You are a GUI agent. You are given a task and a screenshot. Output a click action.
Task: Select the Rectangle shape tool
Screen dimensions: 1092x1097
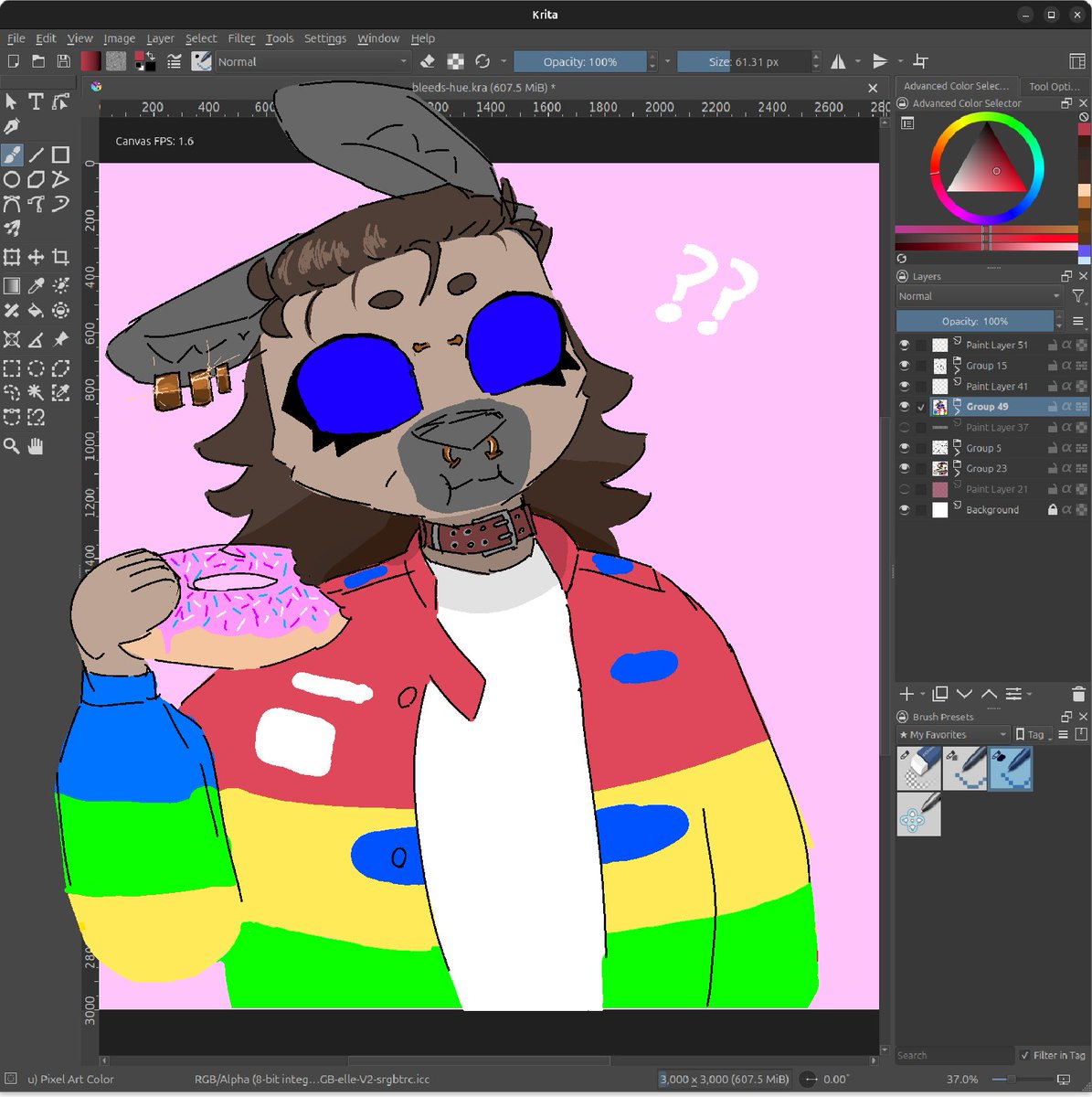click(x=60, y=154)
